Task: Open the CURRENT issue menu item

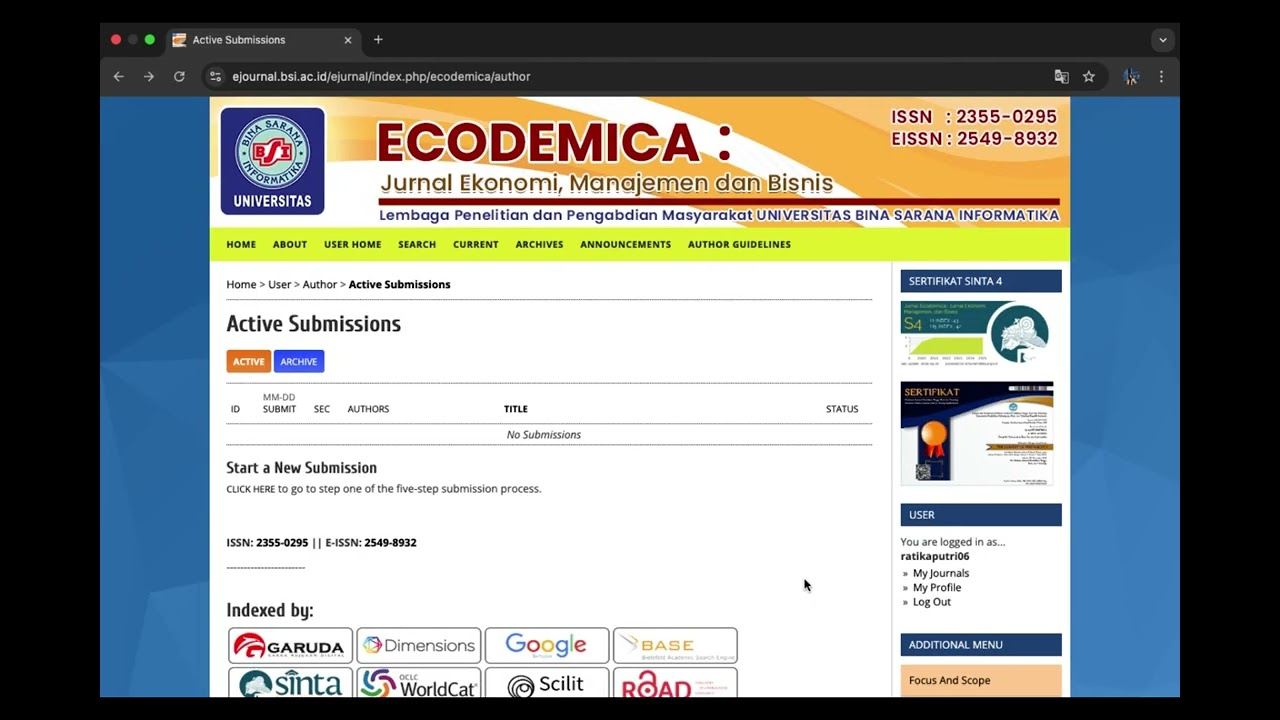Action: tap(476, 244)
